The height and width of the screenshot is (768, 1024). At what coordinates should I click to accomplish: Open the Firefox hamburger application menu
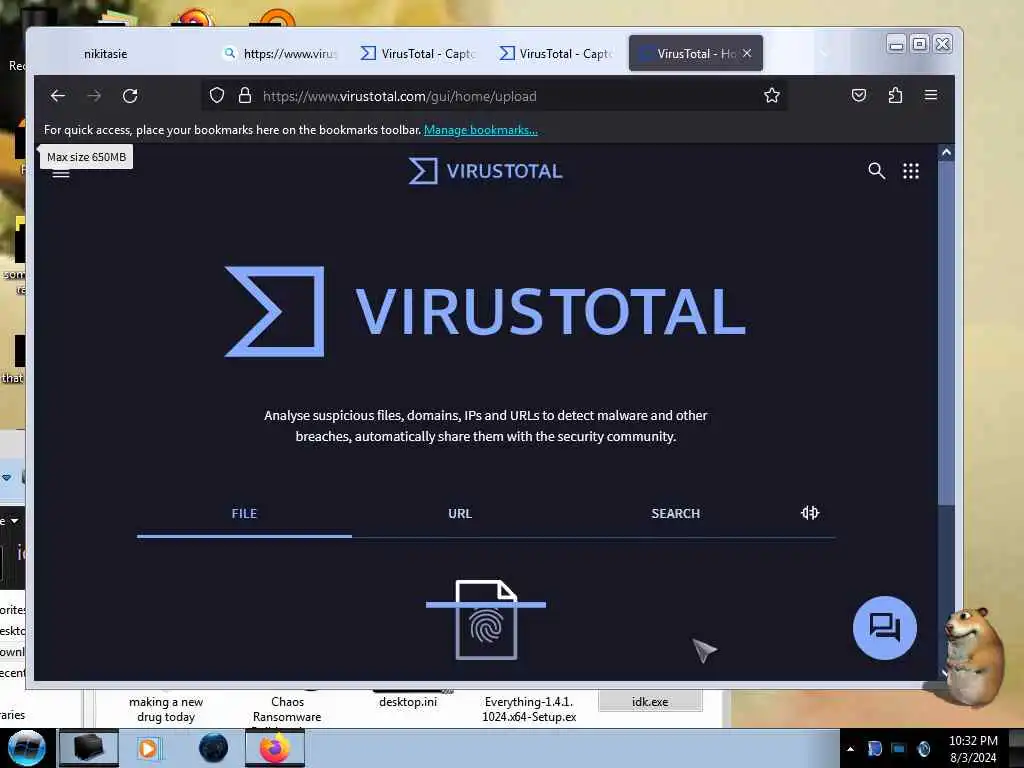[x=931, y=95]
